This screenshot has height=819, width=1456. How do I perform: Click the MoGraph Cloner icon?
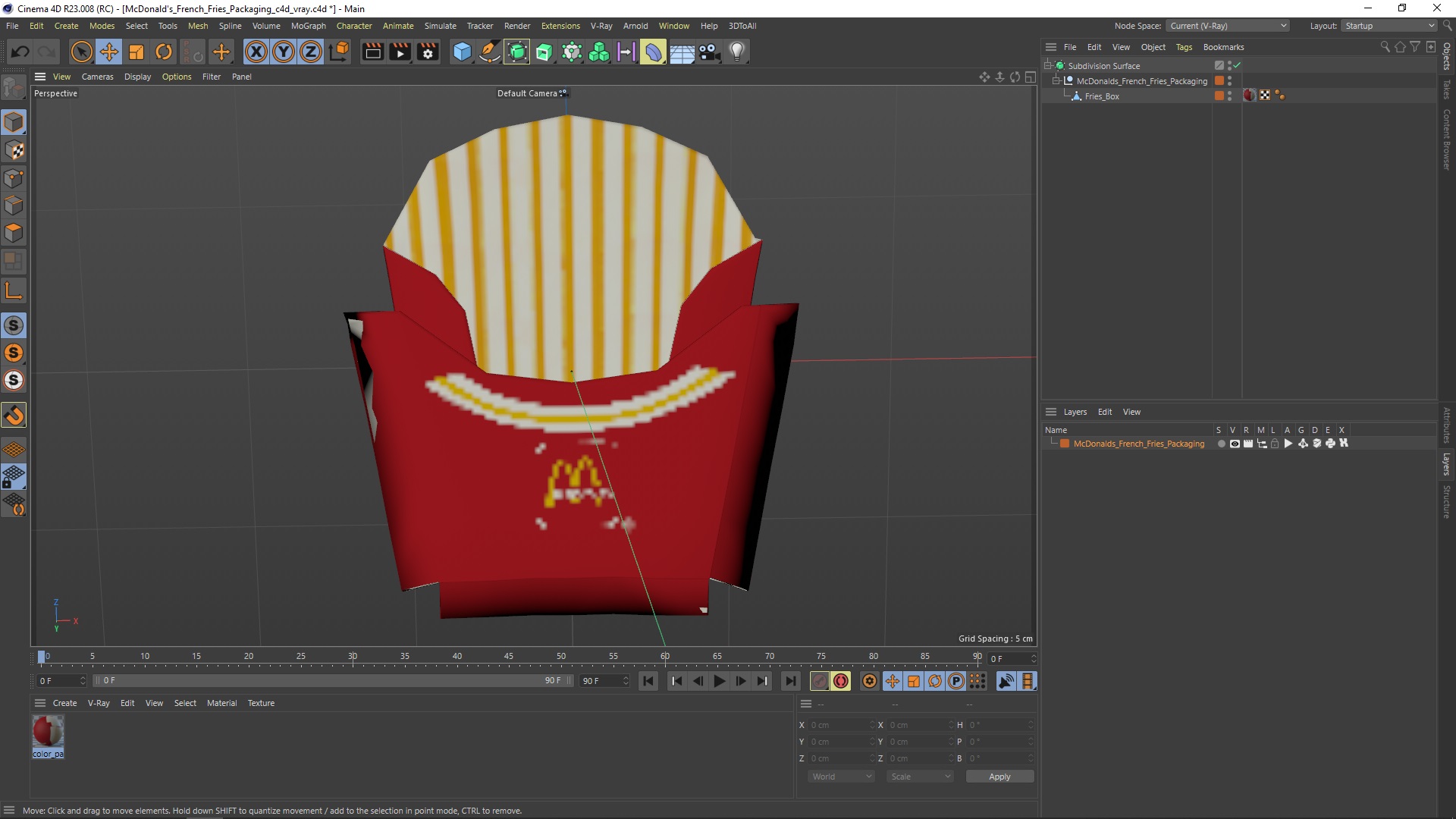599,52
